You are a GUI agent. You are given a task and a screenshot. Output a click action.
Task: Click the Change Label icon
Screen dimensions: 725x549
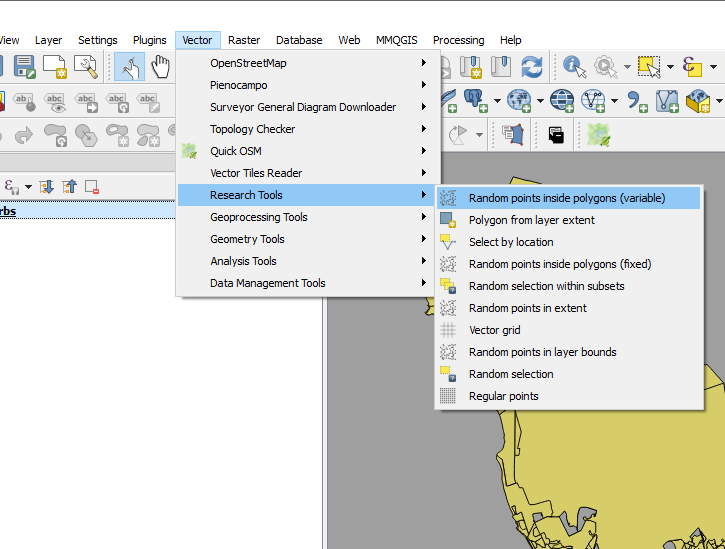coord(148,103)
